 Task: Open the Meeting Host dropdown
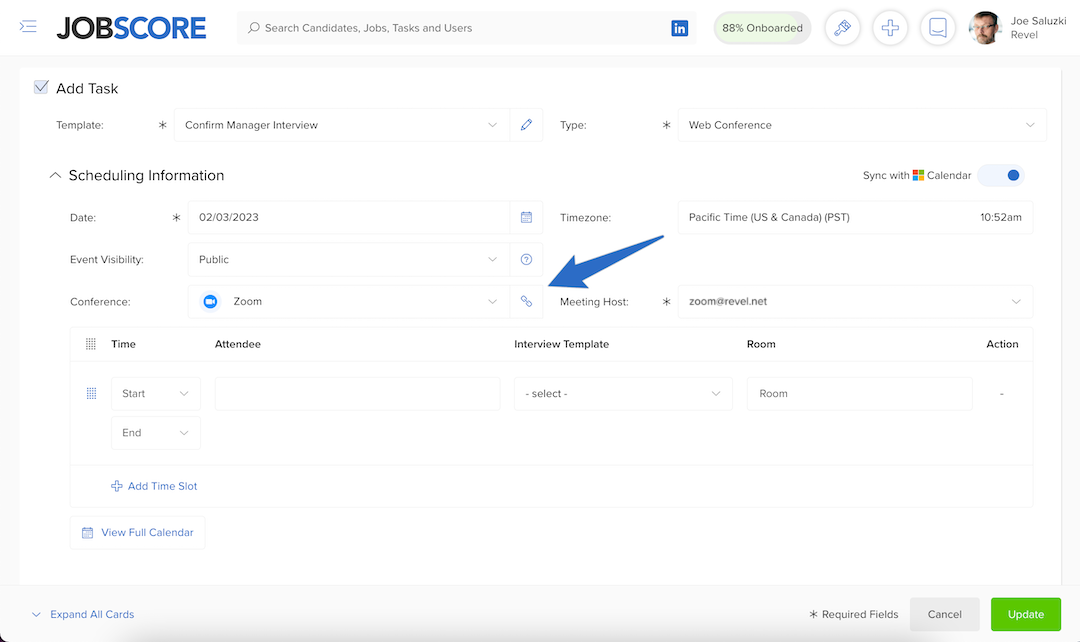point(855,301)
